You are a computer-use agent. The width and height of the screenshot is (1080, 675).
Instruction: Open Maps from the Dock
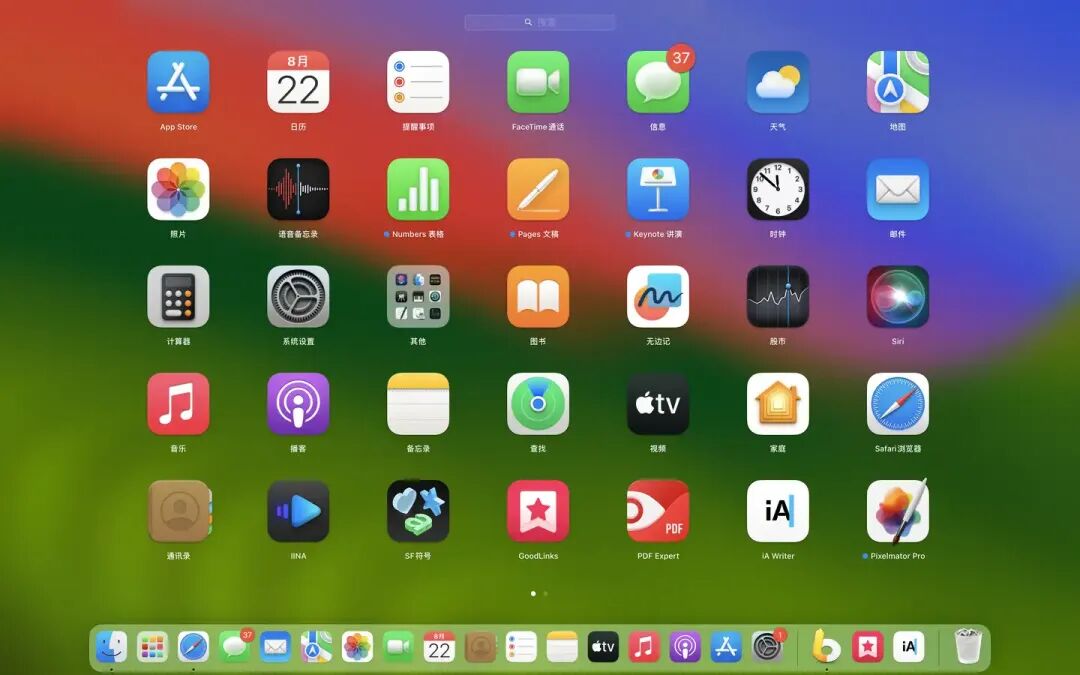(316, 647)
